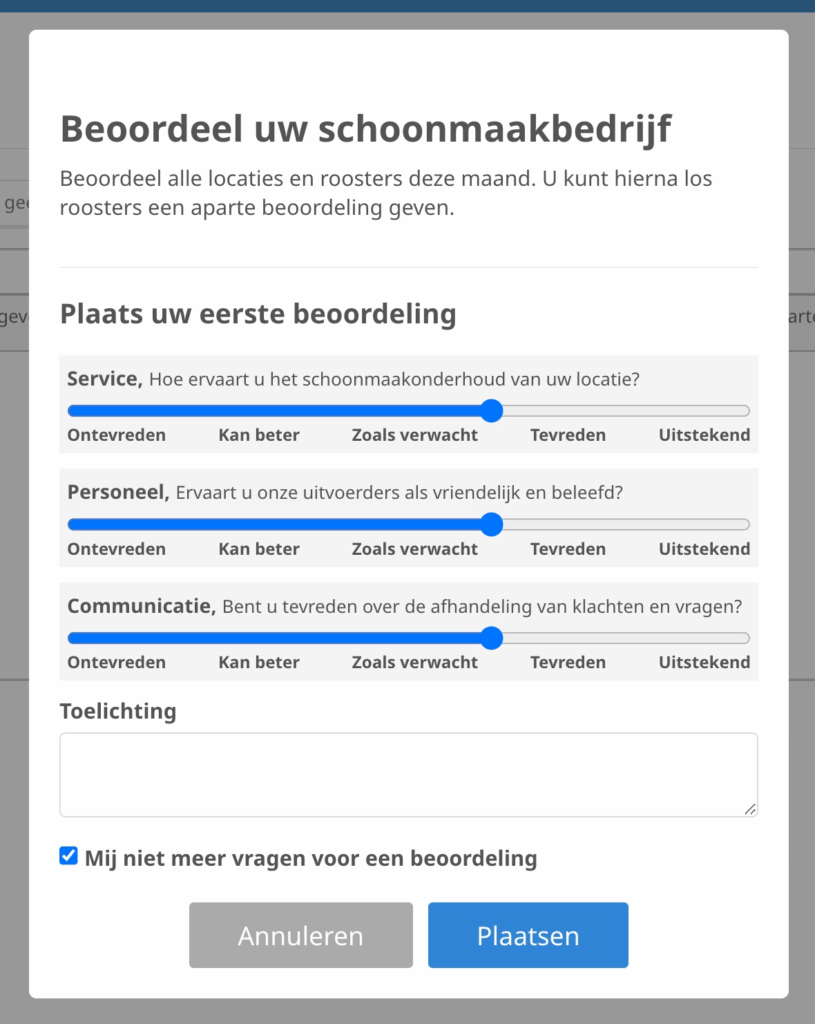Screen dimensions: 815x1024
Task: Click the Personeel slider handle
Action: (x=491, y=525)
